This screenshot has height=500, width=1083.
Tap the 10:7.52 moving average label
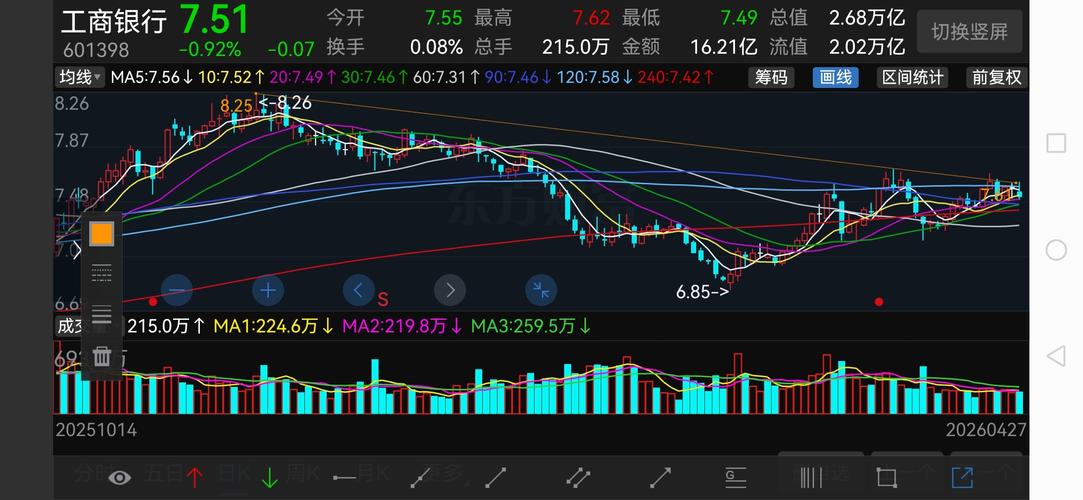coord(231,77)
